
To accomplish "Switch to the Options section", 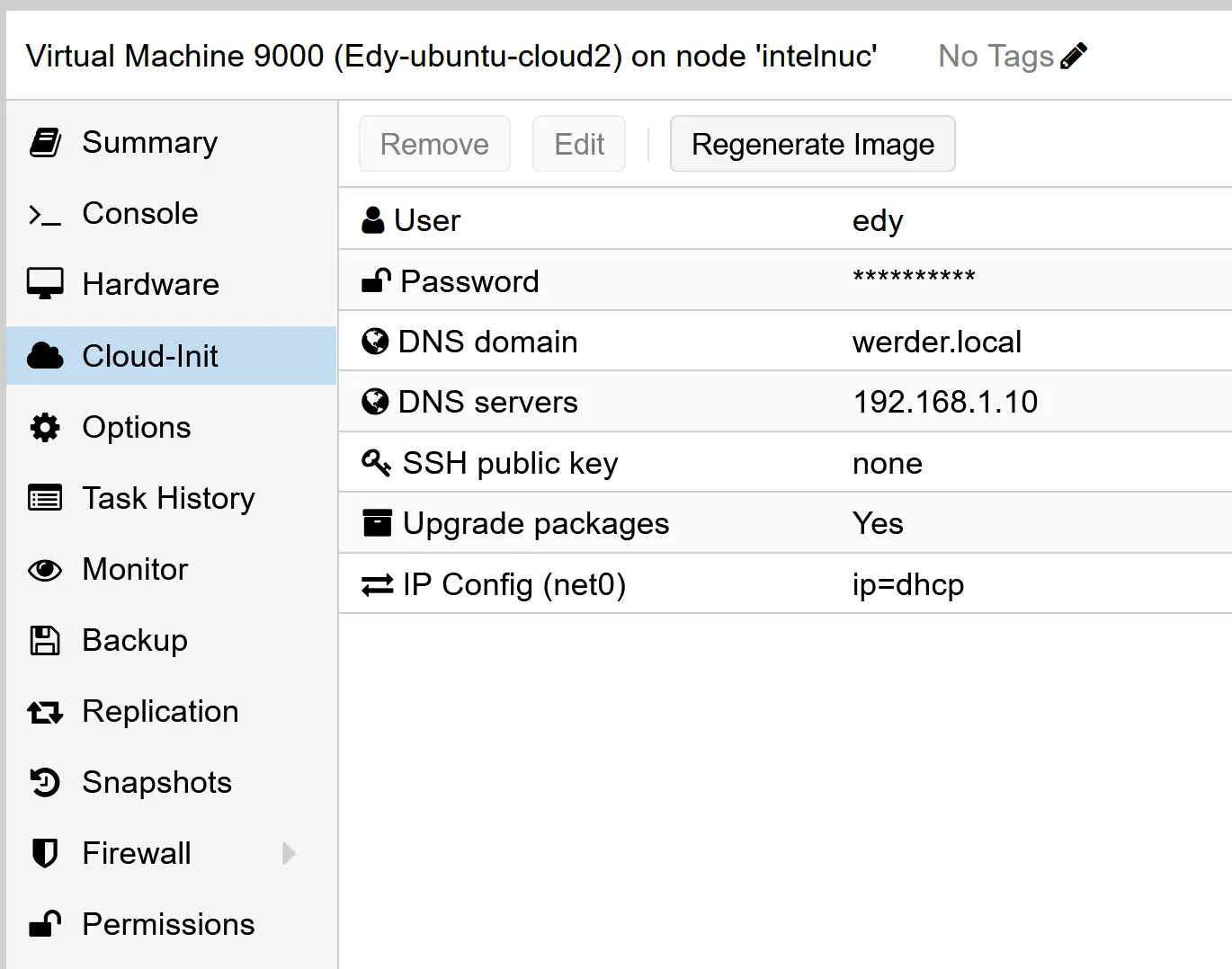I will (136, 427).
